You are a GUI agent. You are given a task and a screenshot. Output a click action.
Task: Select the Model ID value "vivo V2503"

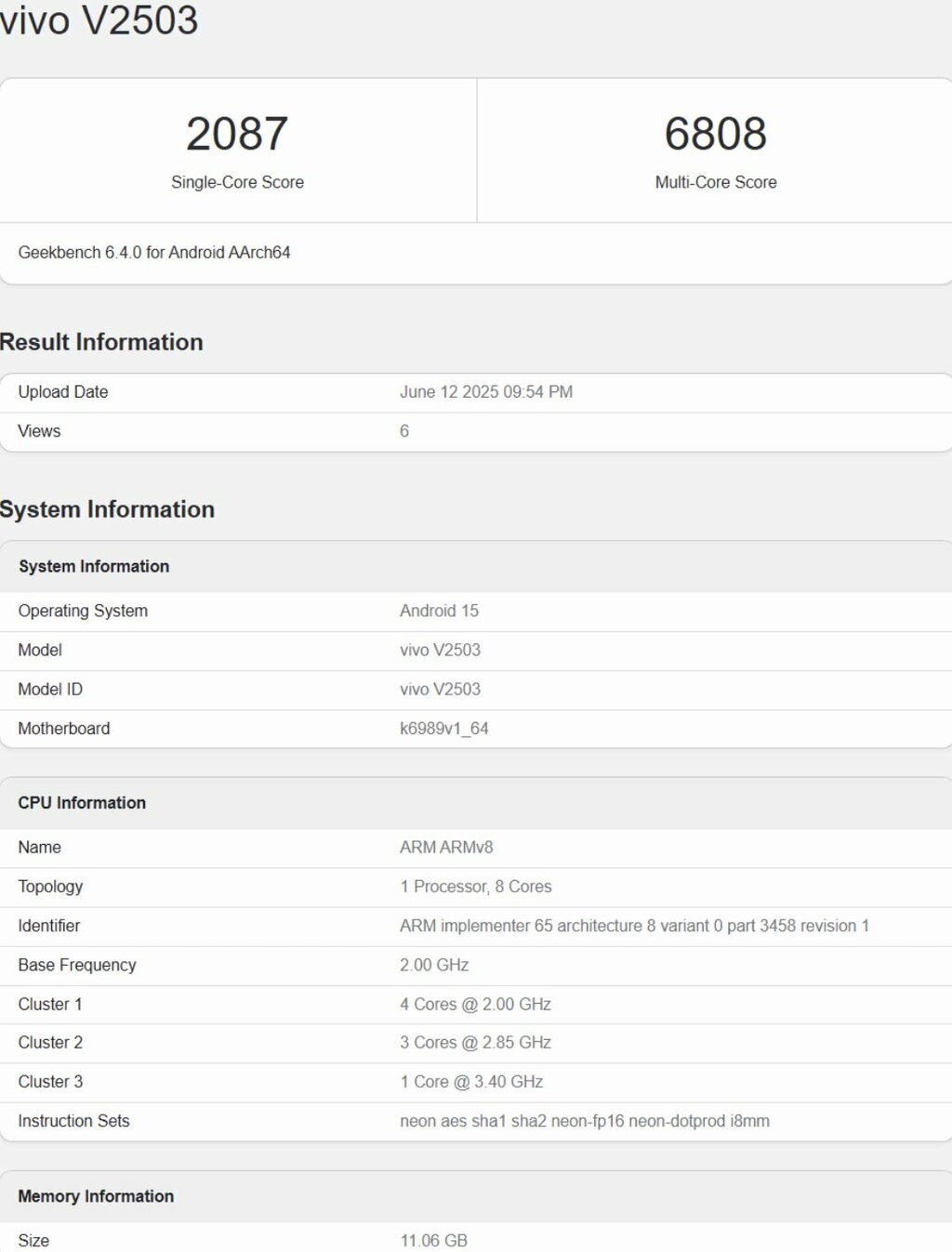point(440,689)
